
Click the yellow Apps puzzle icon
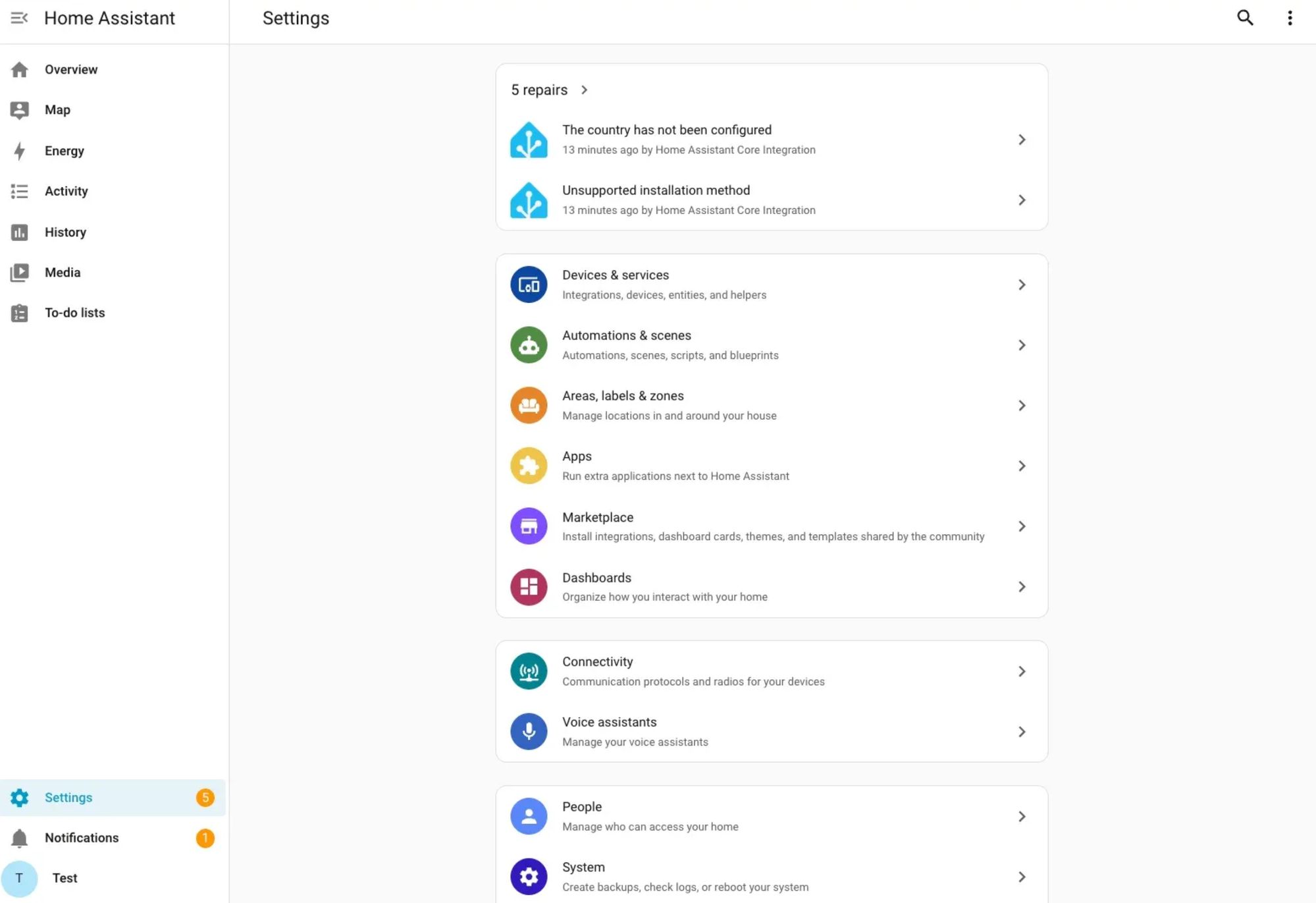(529, 466)
